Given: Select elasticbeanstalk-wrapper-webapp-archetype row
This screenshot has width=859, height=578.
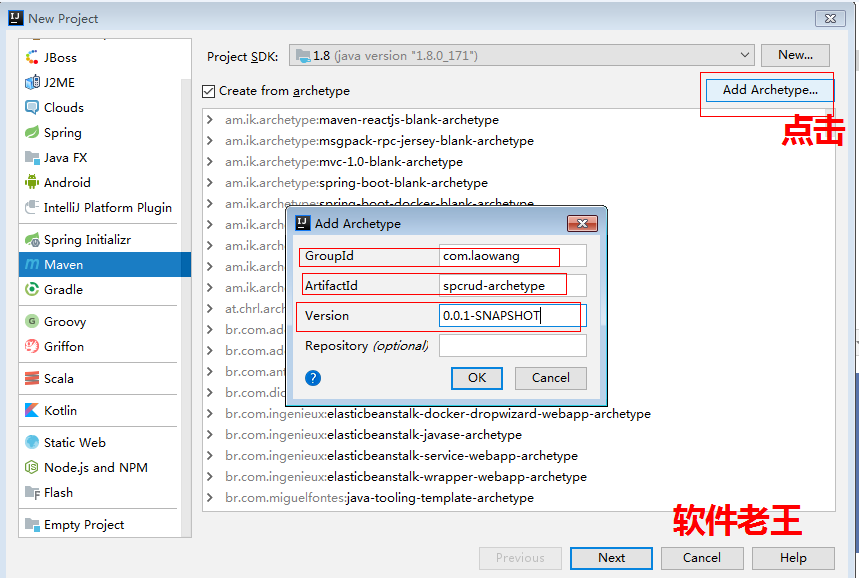Looking at the screenshot, I should [x=405, y=477].
